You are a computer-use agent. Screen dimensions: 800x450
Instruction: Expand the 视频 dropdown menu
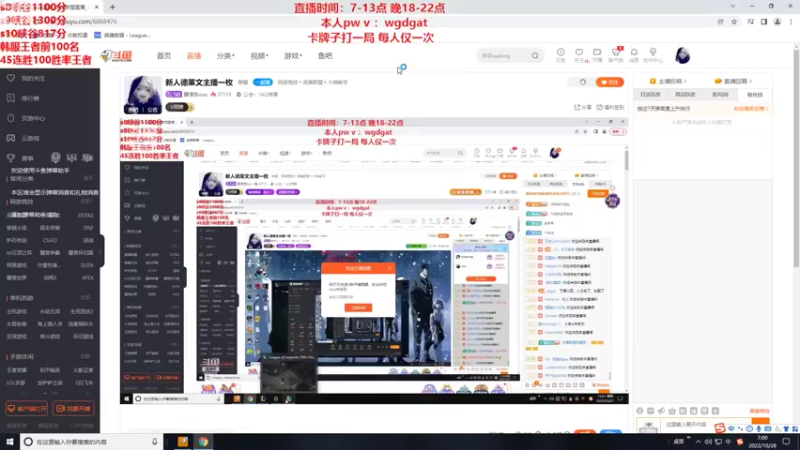tap(259, 56)
